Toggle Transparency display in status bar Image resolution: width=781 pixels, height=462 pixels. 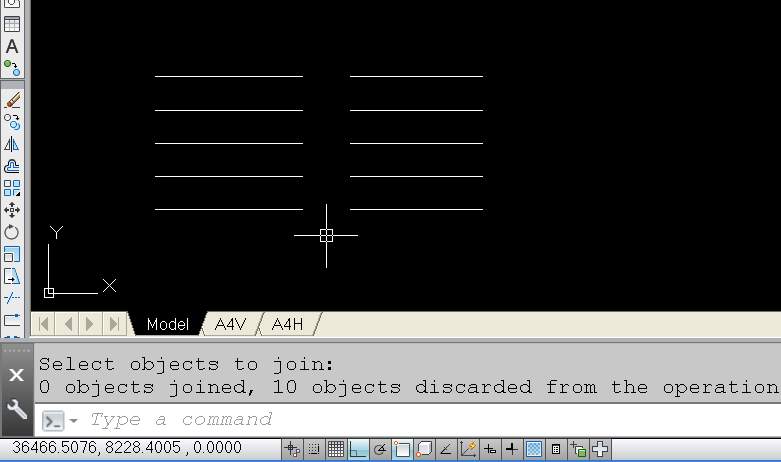pyautogui.click(x=534, y=450)
